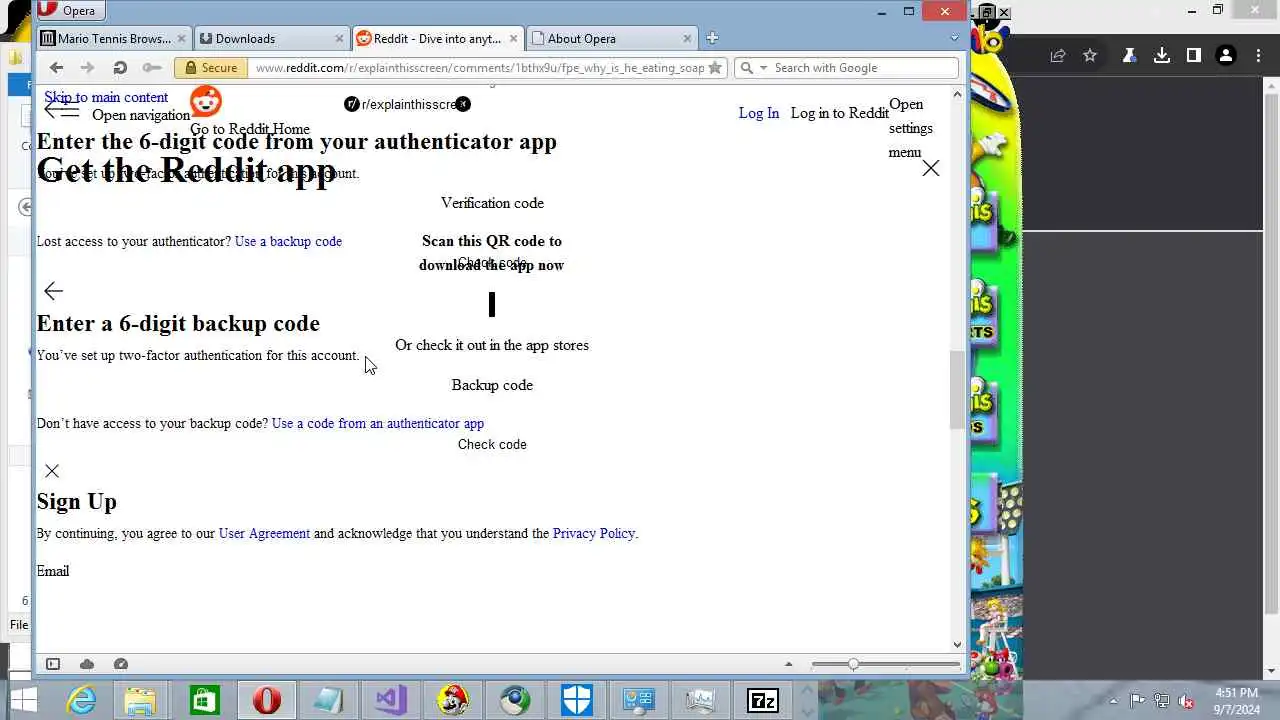This screenshot has width=1280, height=720.
Task: Click the scrollbar down arrow in Opera
Action: (957, 645)
